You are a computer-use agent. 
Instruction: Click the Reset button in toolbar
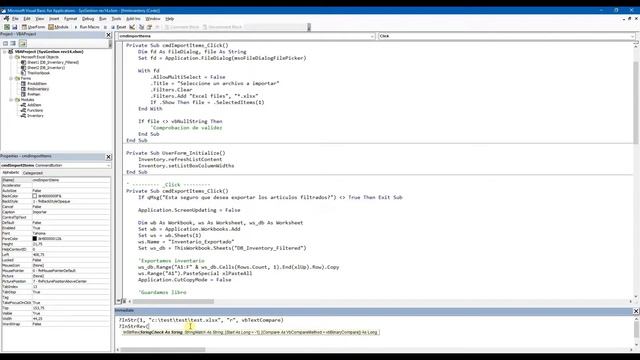(119, 27)
